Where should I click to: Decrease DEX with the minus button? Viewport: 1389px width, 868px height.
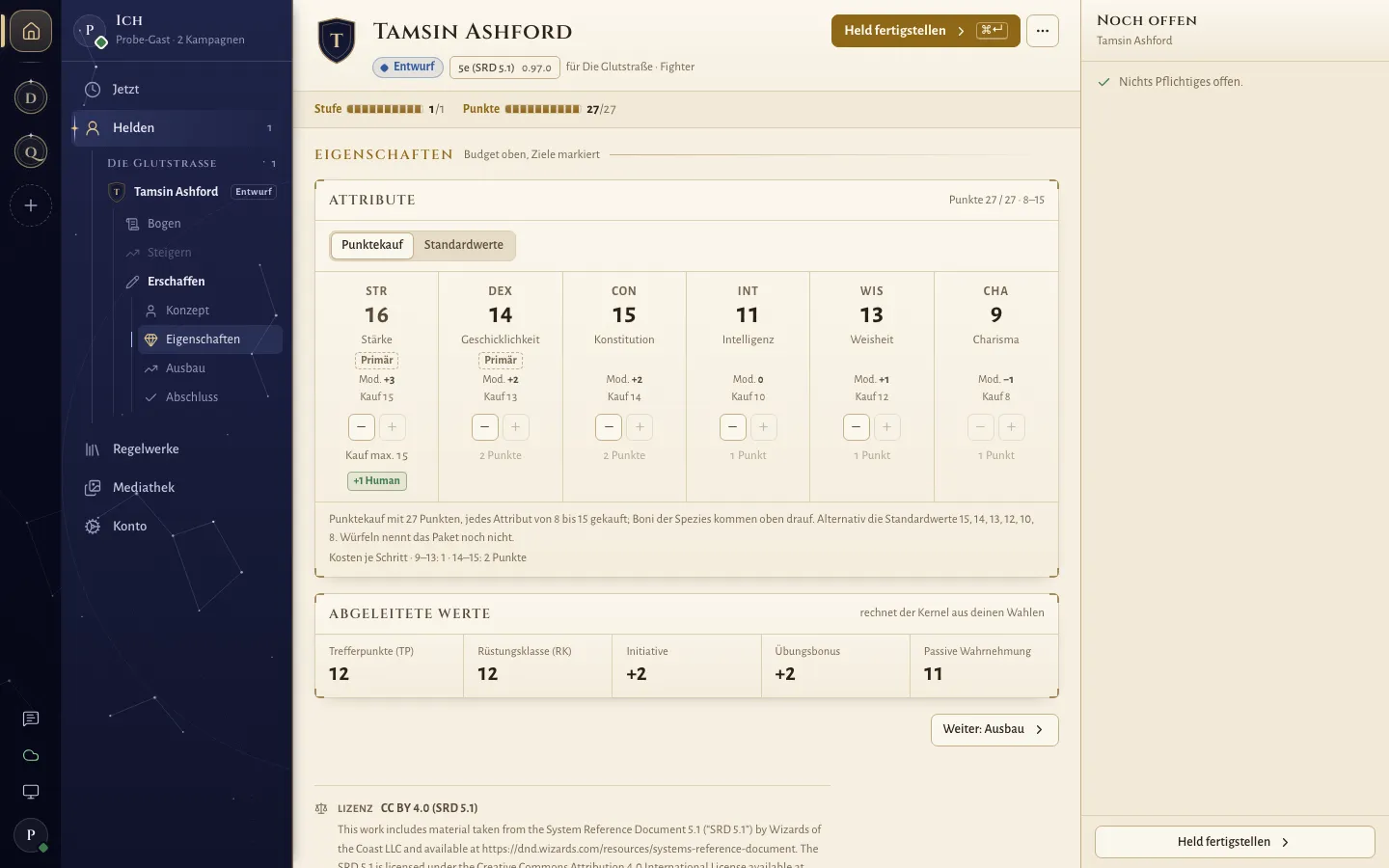485,427
